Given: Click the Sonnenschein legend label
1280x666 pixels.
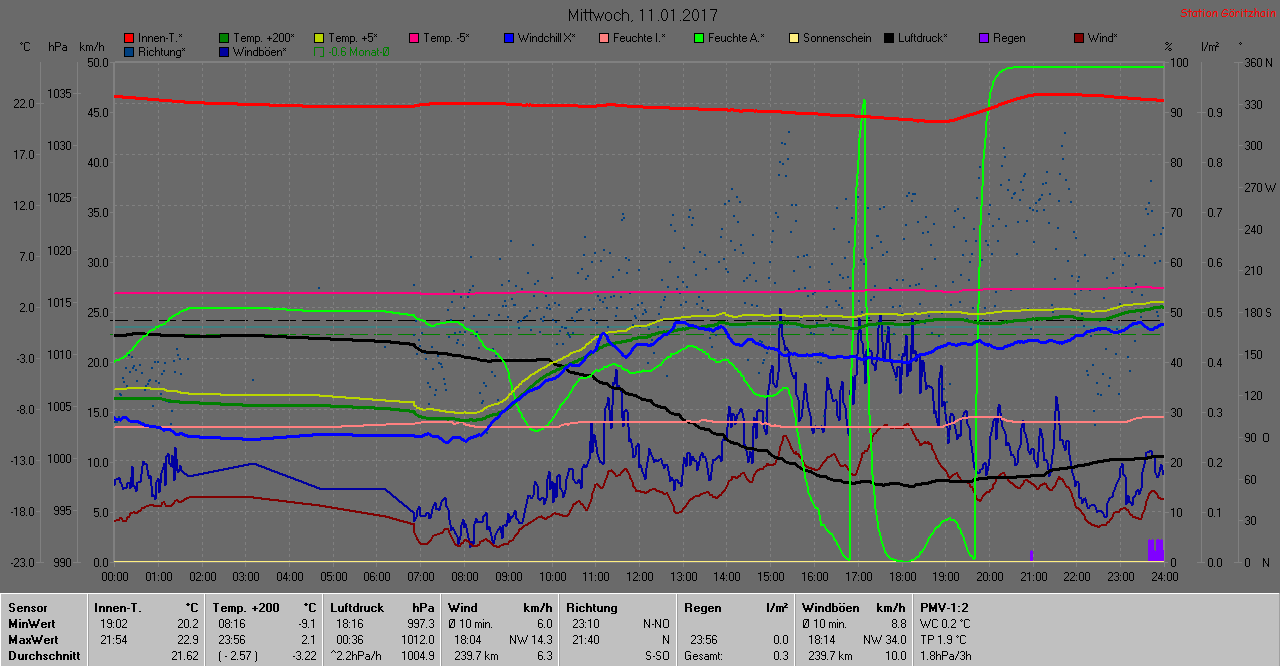Looking at the screenshot, I should point(838,38).
